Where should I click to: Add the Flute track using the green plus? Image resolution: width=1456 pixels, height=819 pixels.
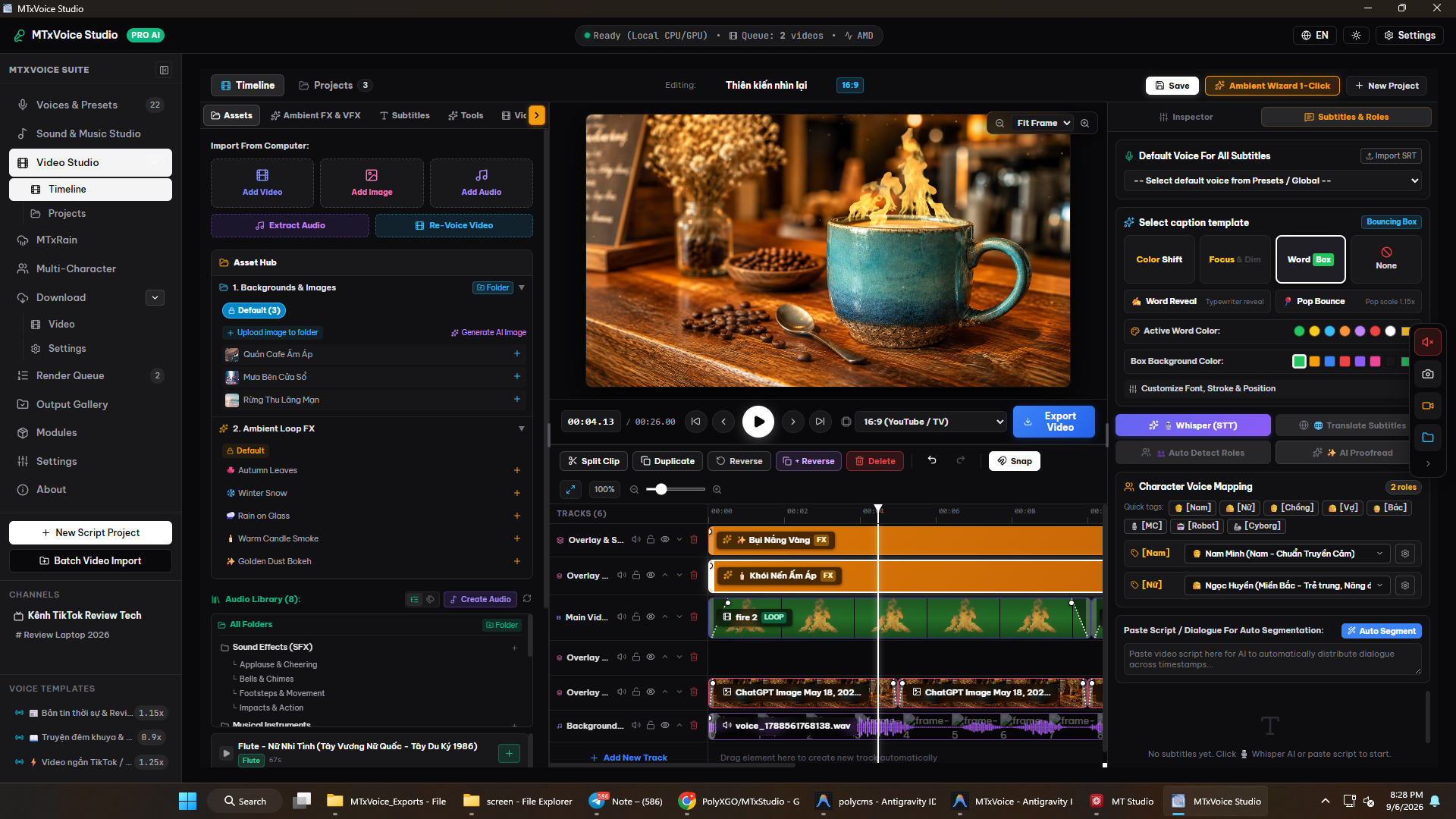(509, 753)
